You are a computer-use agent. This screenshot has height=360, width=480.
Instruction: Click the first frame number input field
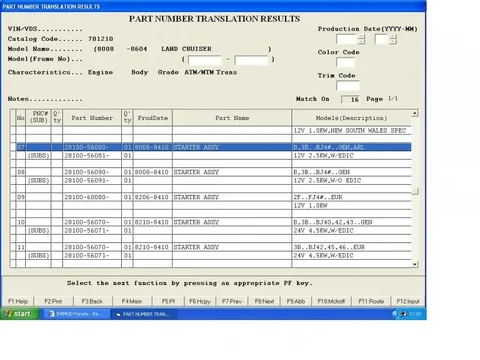coord(204,60)
